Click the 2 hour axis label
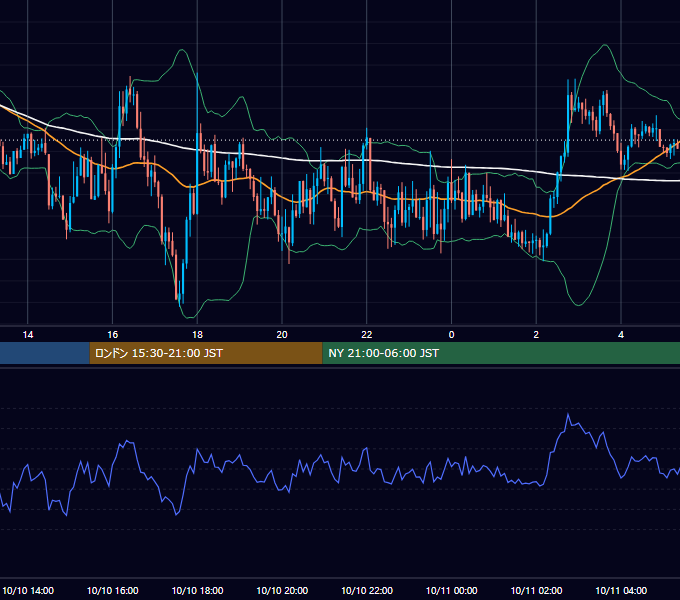Image resolution: width=680 pixels, height=600 pixels. pyautogui.click(x=536, y=335)
